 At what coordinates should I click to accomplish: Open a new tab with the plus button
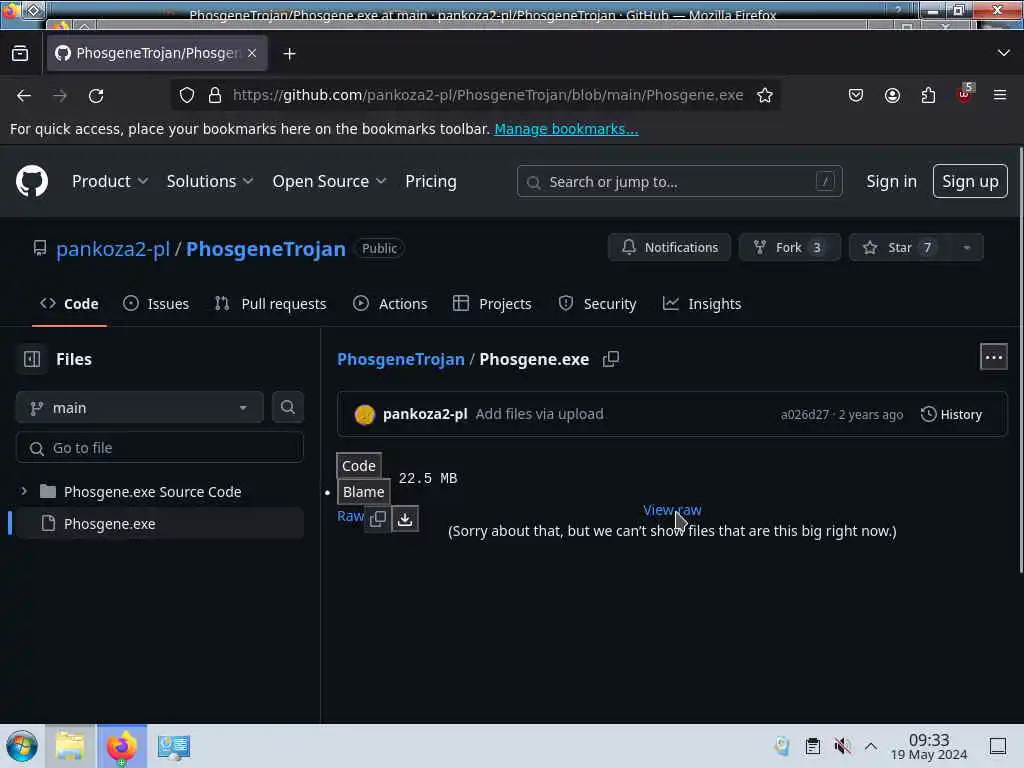pyautogui.click(x=289, y=54)
